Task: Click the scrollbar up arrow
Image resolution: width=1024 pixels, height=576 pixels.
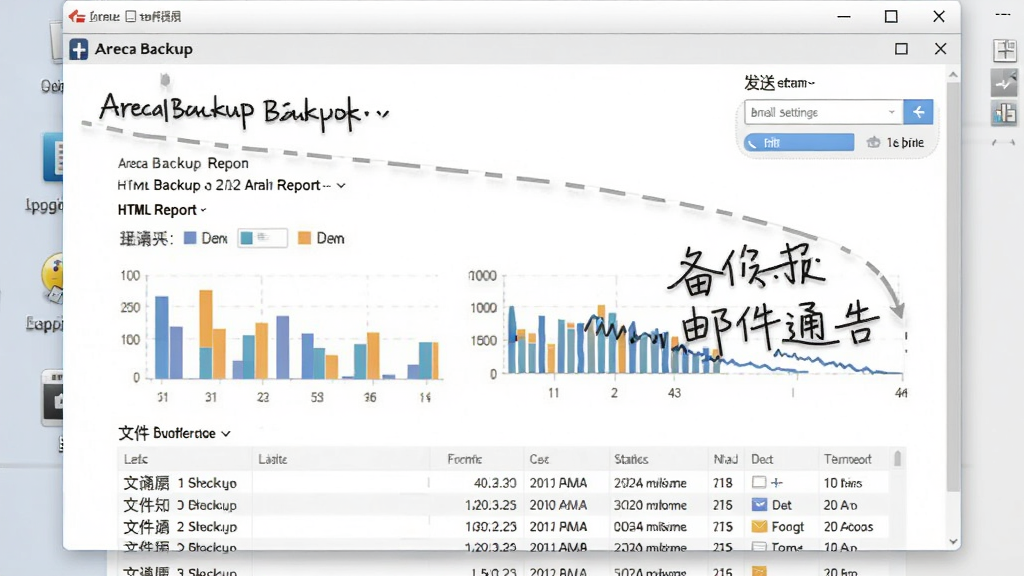Action: (x=953, y=75)
